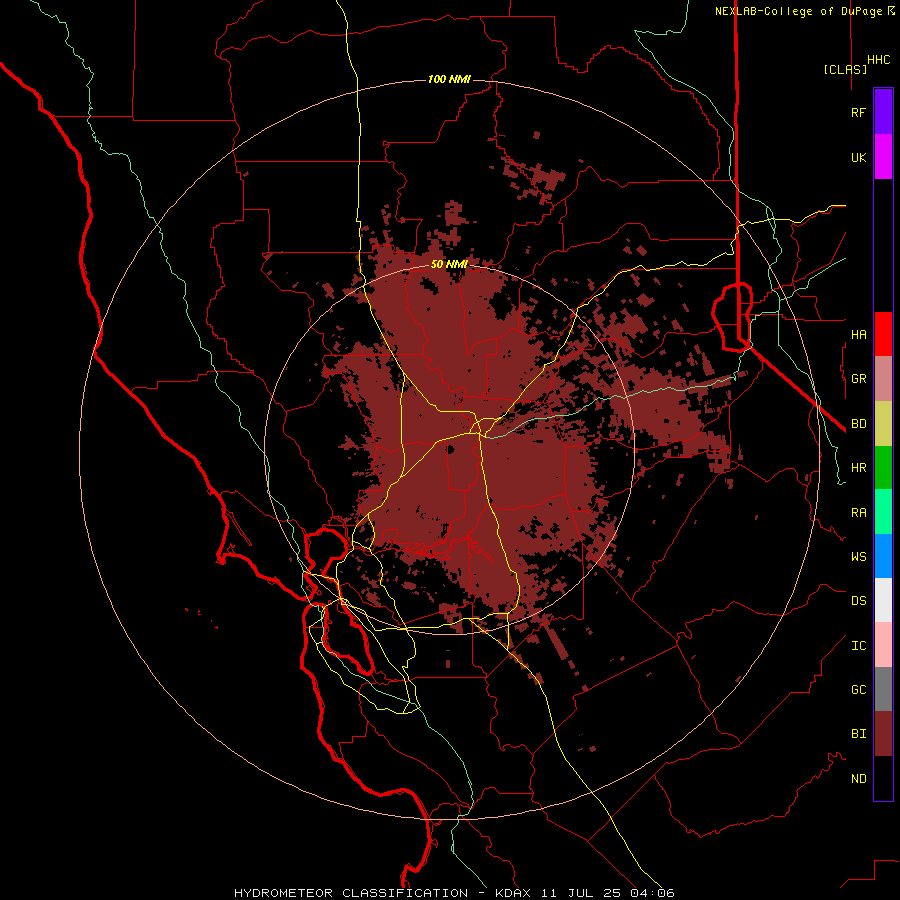The width and height of the screenshot is (900, 900).
Task: Click the ND legend label
Action: (x=858, y=779)
